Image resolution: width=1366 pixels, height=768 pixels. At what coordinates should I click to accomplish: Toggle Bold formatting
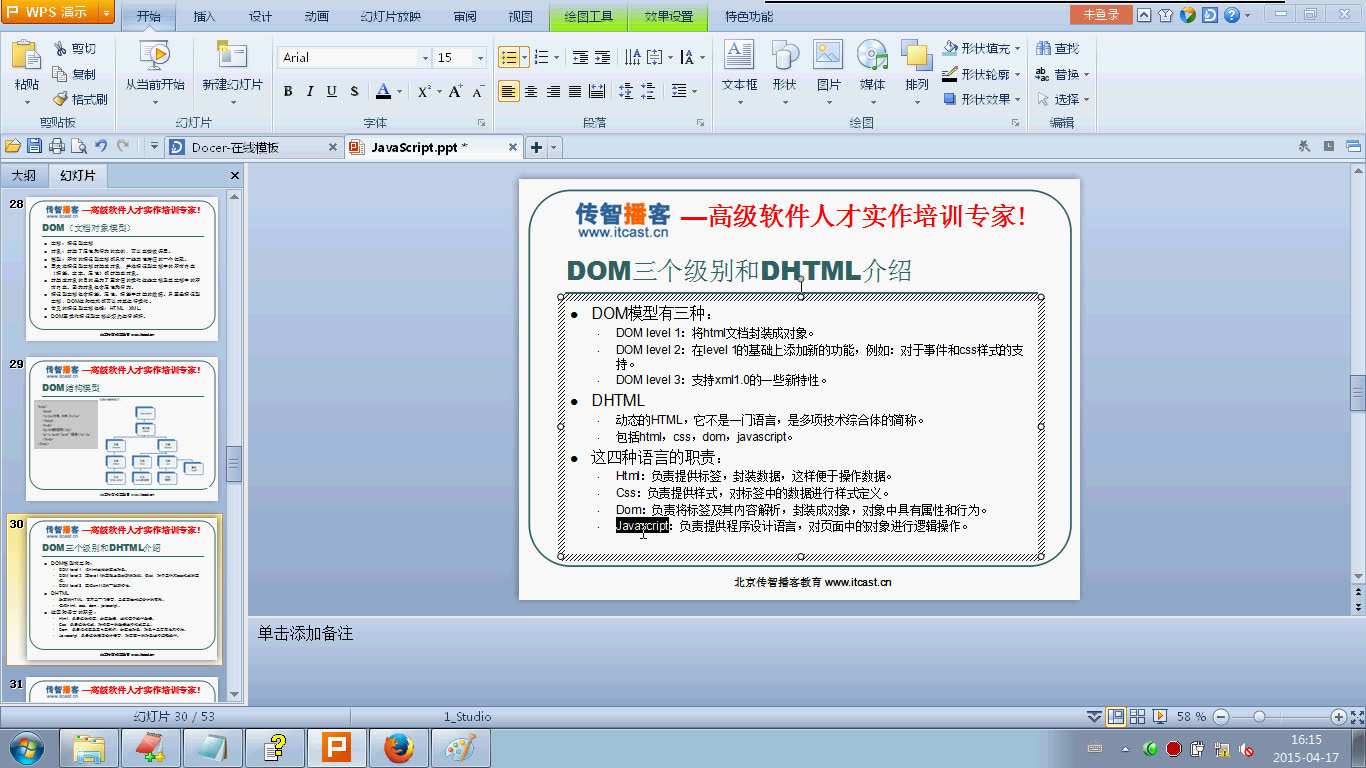tap(288, 91)
